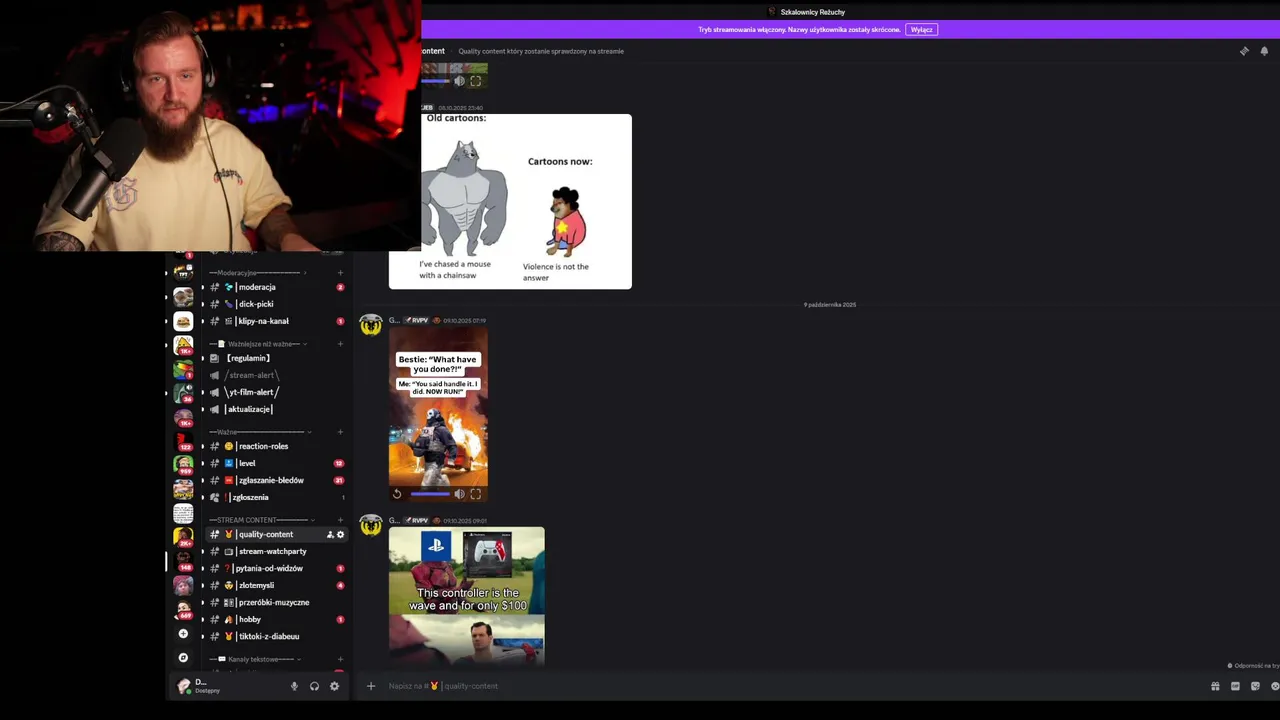Open the stream-watchparty channel

click(277, 551)
